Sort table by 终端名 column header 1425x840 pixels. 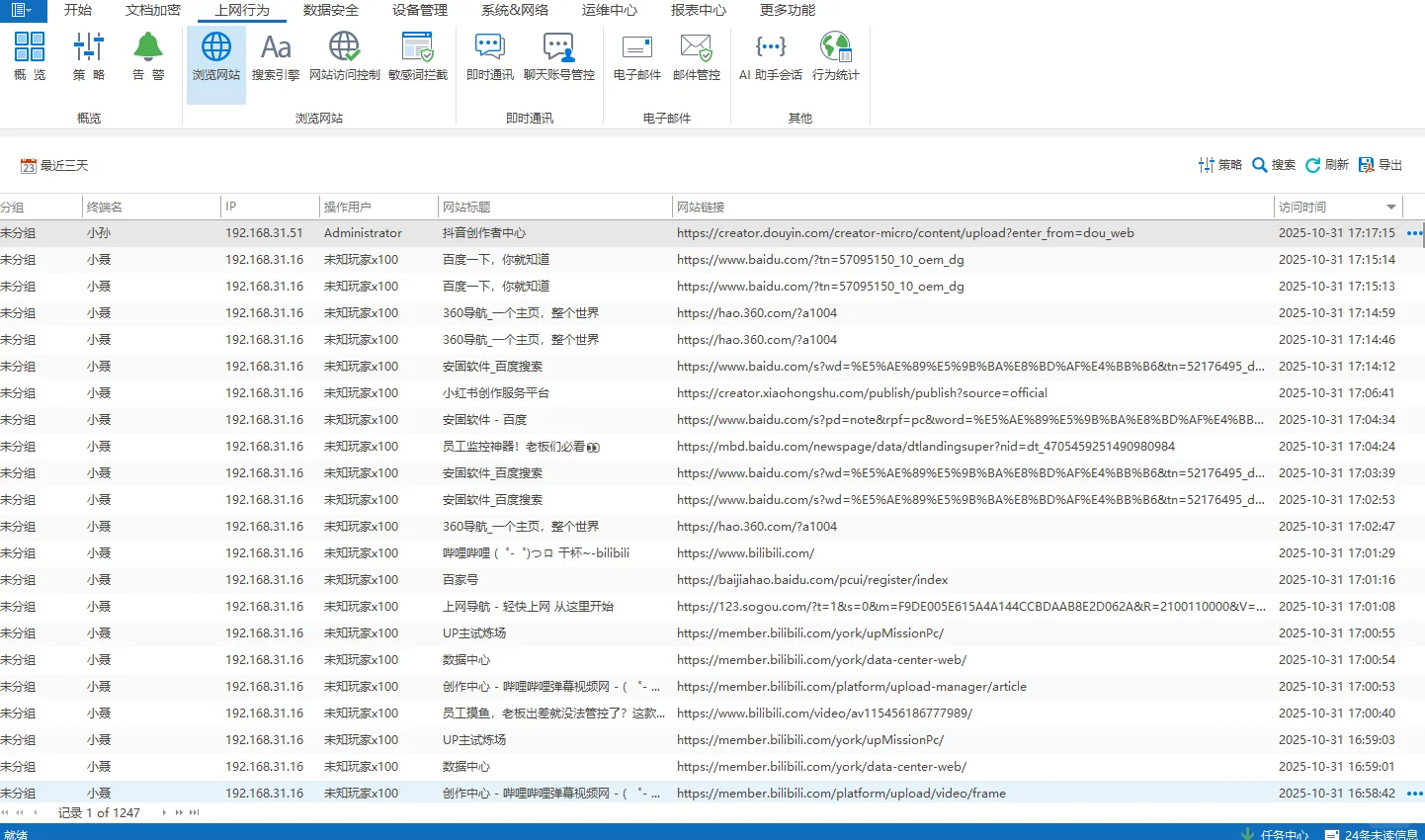151,207
